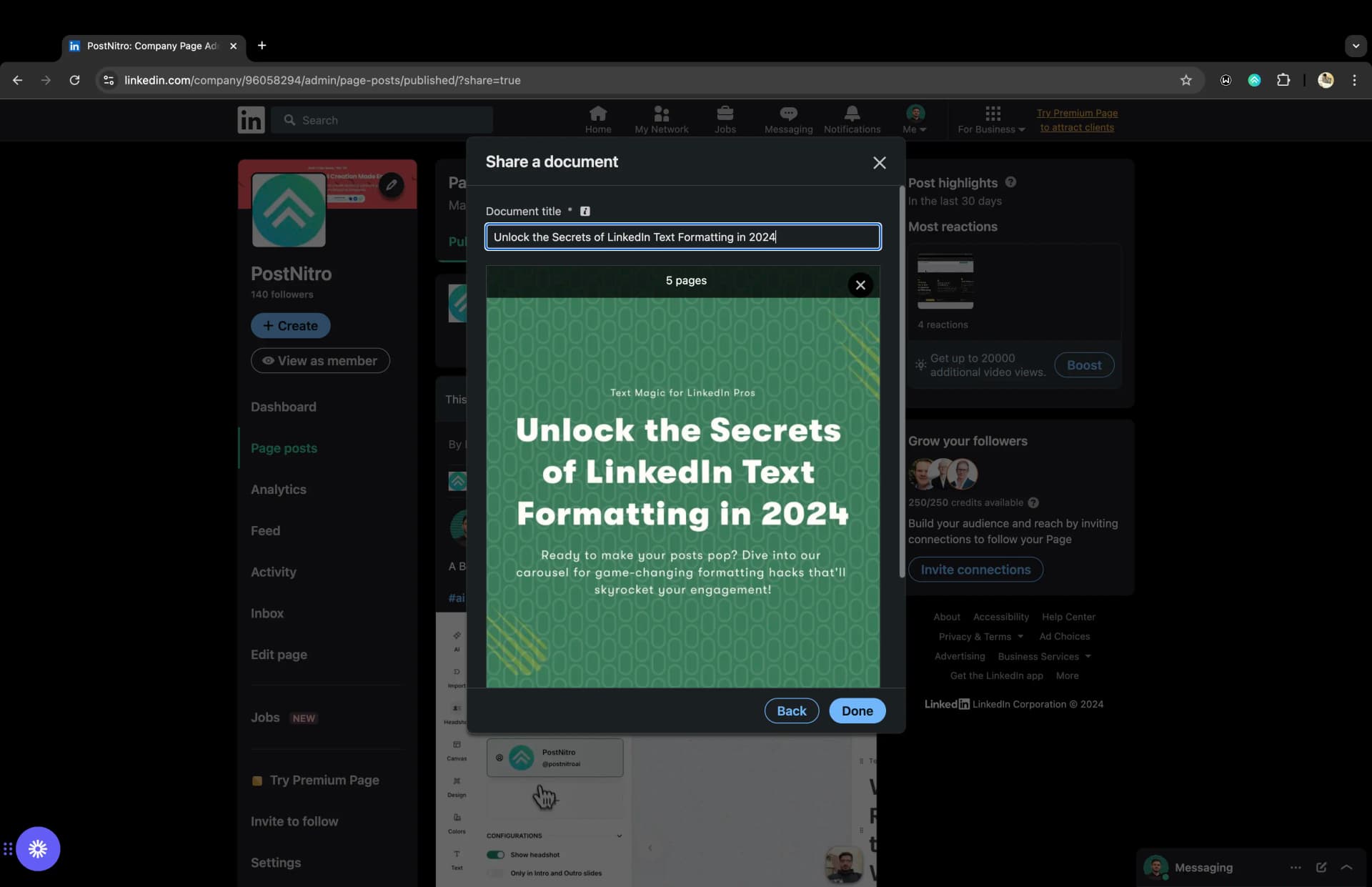Click the Page posts menu item
Screen dimensions: 1372x887
(x=284, y=448)
